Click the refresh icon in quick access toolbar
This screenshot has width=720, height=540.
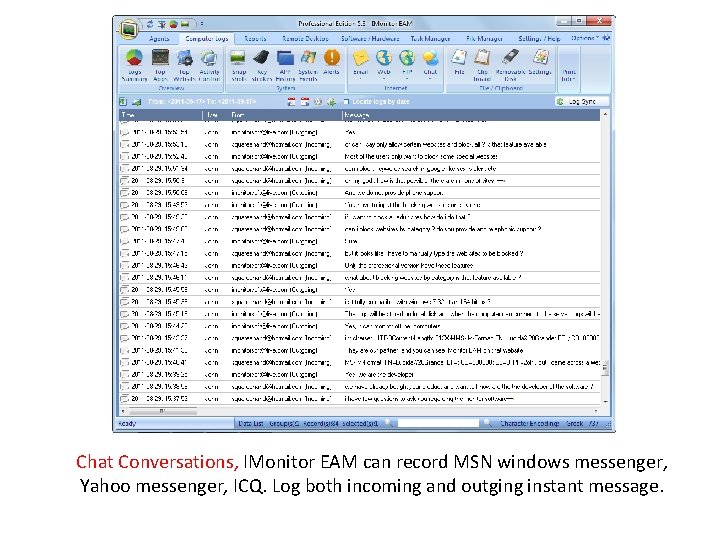(x=150, y=23)
